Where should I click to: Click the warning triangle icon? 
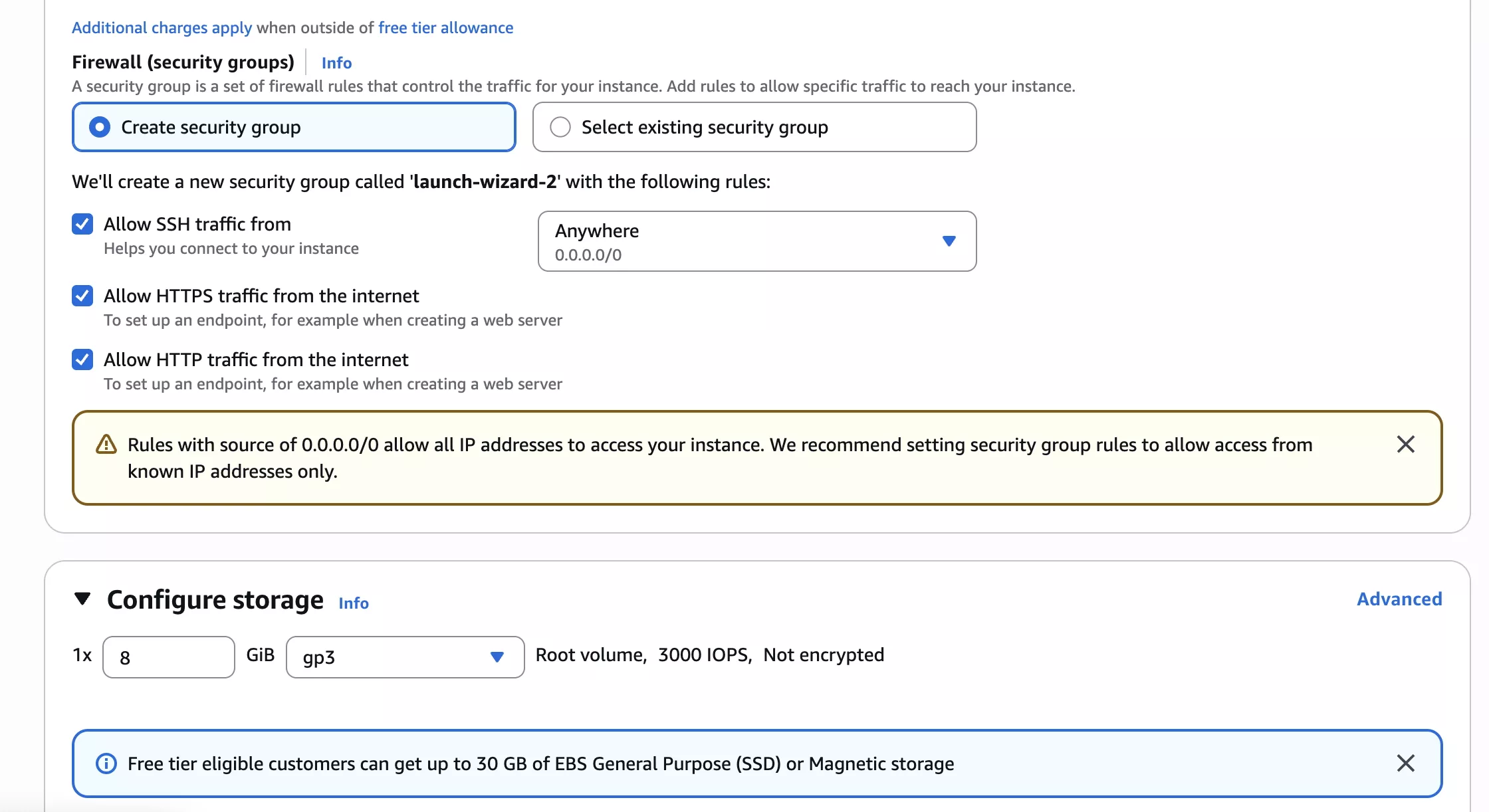[106, 444]
